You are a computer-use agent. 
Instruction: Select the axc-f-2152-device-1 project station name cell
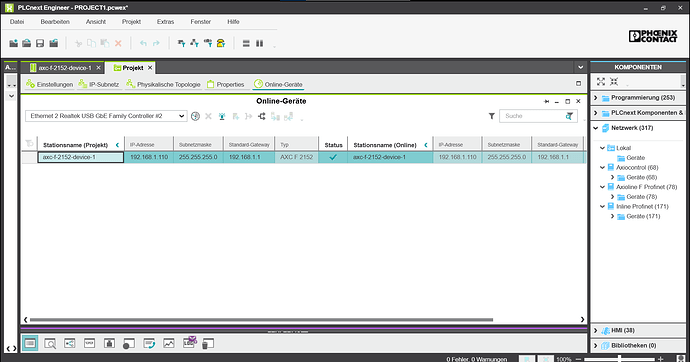pos(81,157)
